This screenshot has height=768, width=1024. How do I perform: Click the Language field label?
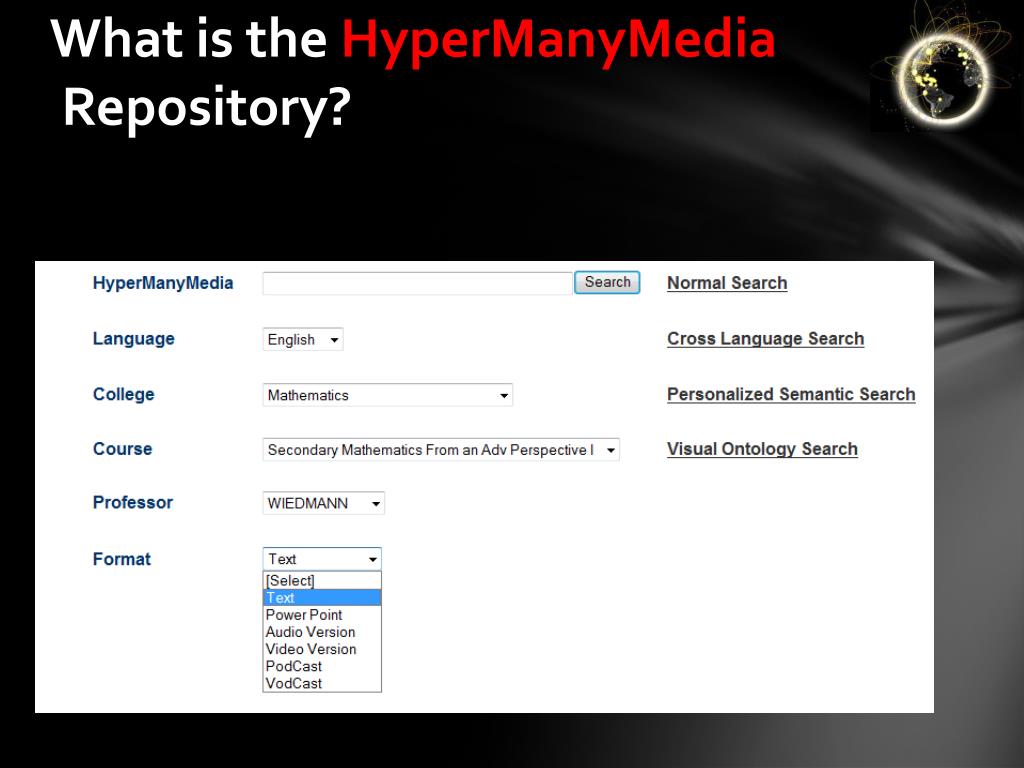134,338
